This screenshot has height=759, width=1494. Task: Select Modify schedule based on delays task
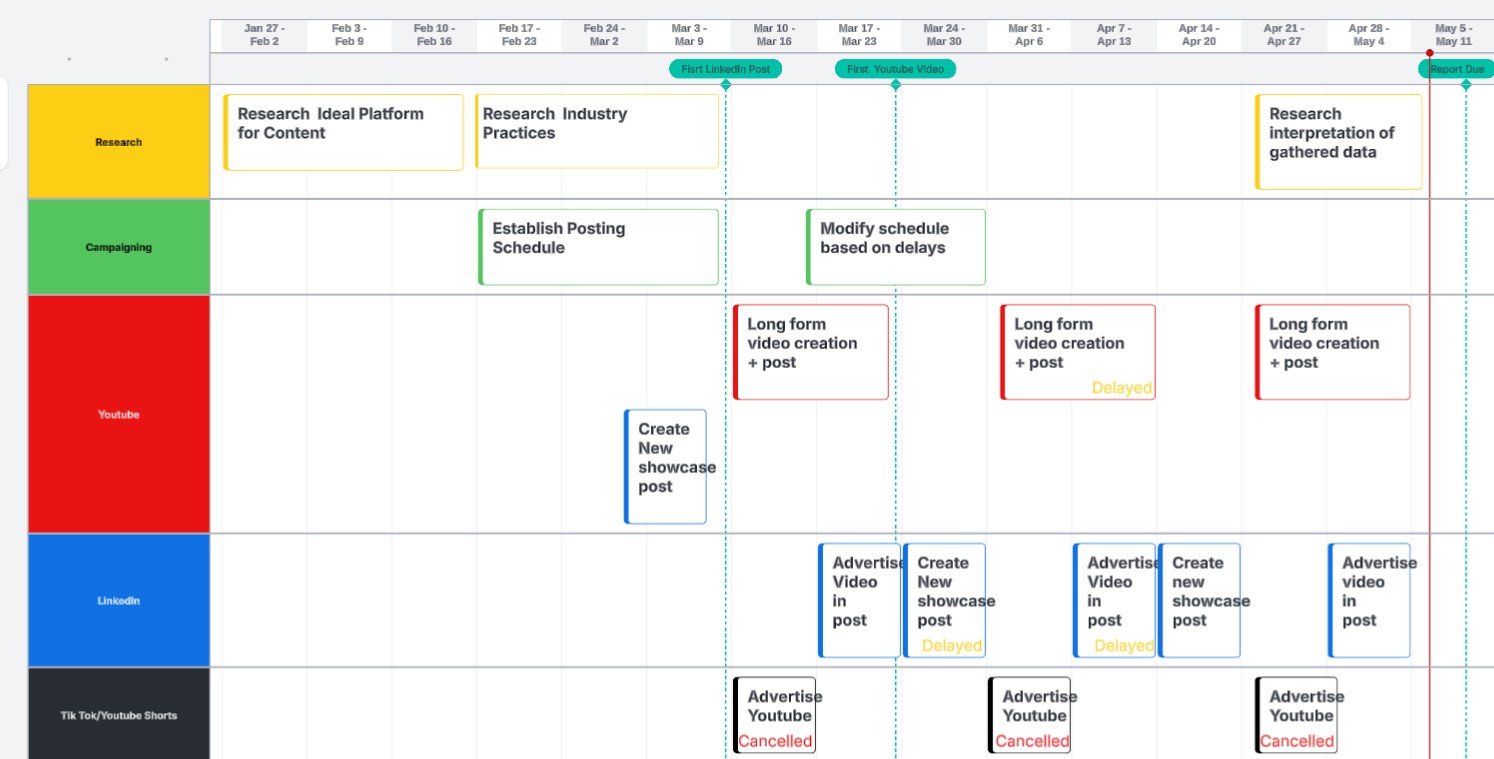[896, 247]
